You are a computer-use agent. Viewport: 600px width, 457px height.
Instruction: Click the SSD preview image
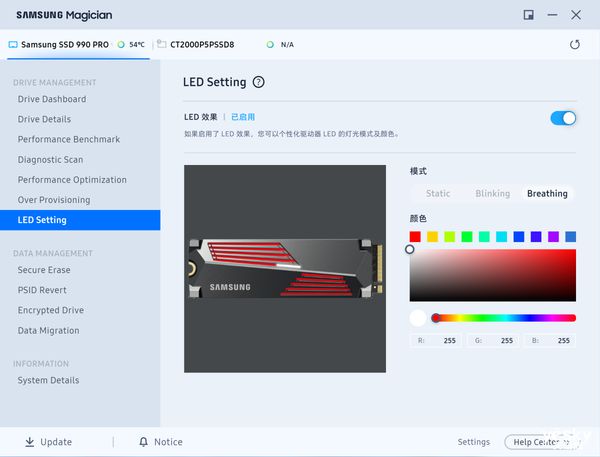pyautogui.click(x=285, y=269)
